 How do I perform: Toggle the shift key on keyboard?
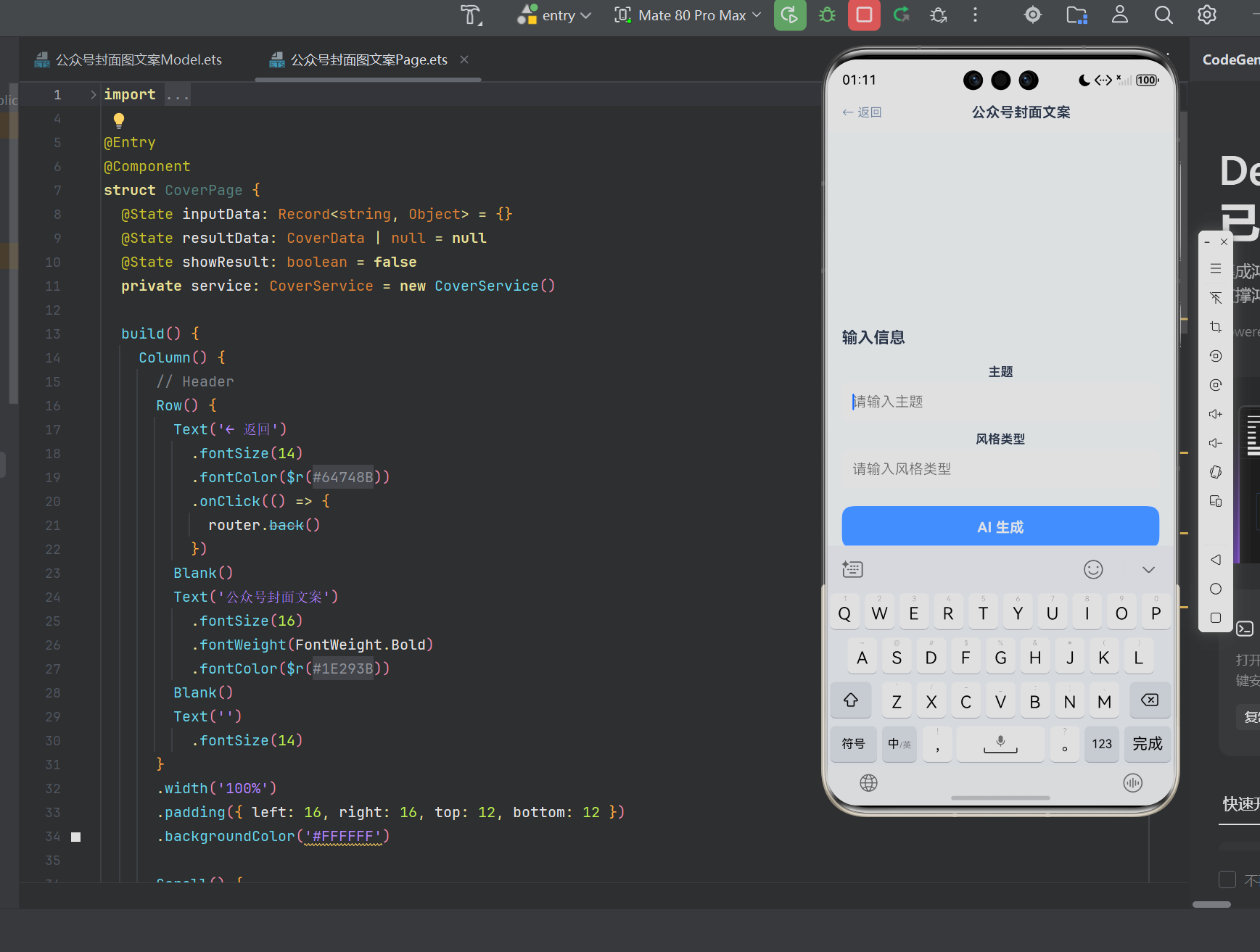[851, 700]
